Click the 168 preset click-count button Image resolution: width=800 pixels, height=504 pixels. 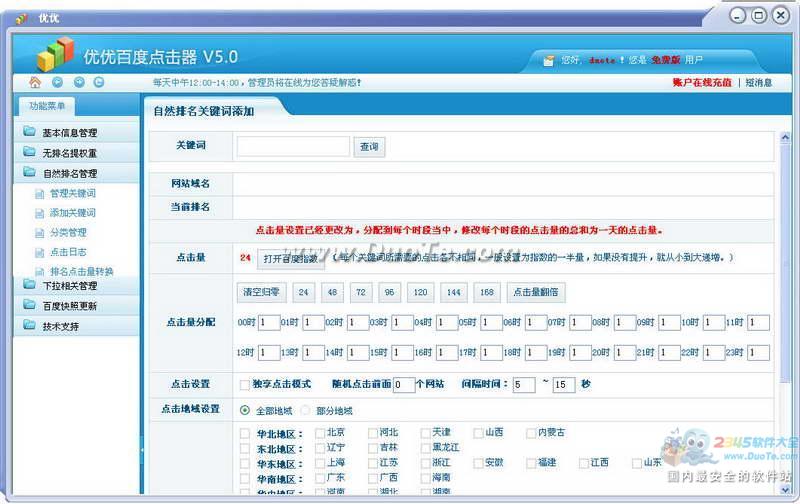(487, 292)
